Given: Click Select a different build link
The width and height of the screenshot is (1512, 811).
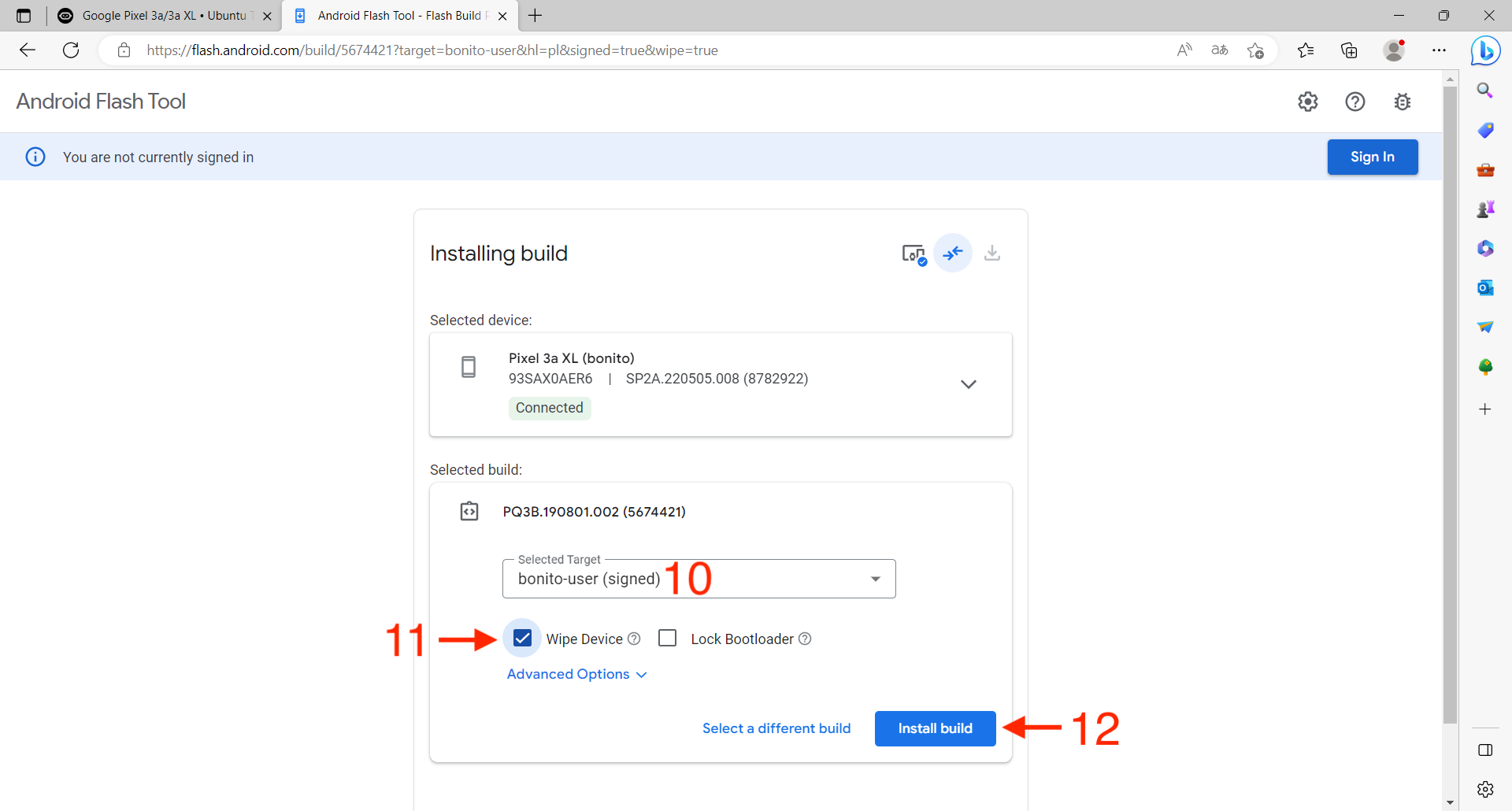Looking at the screenshot, I should tap(776, 728).
